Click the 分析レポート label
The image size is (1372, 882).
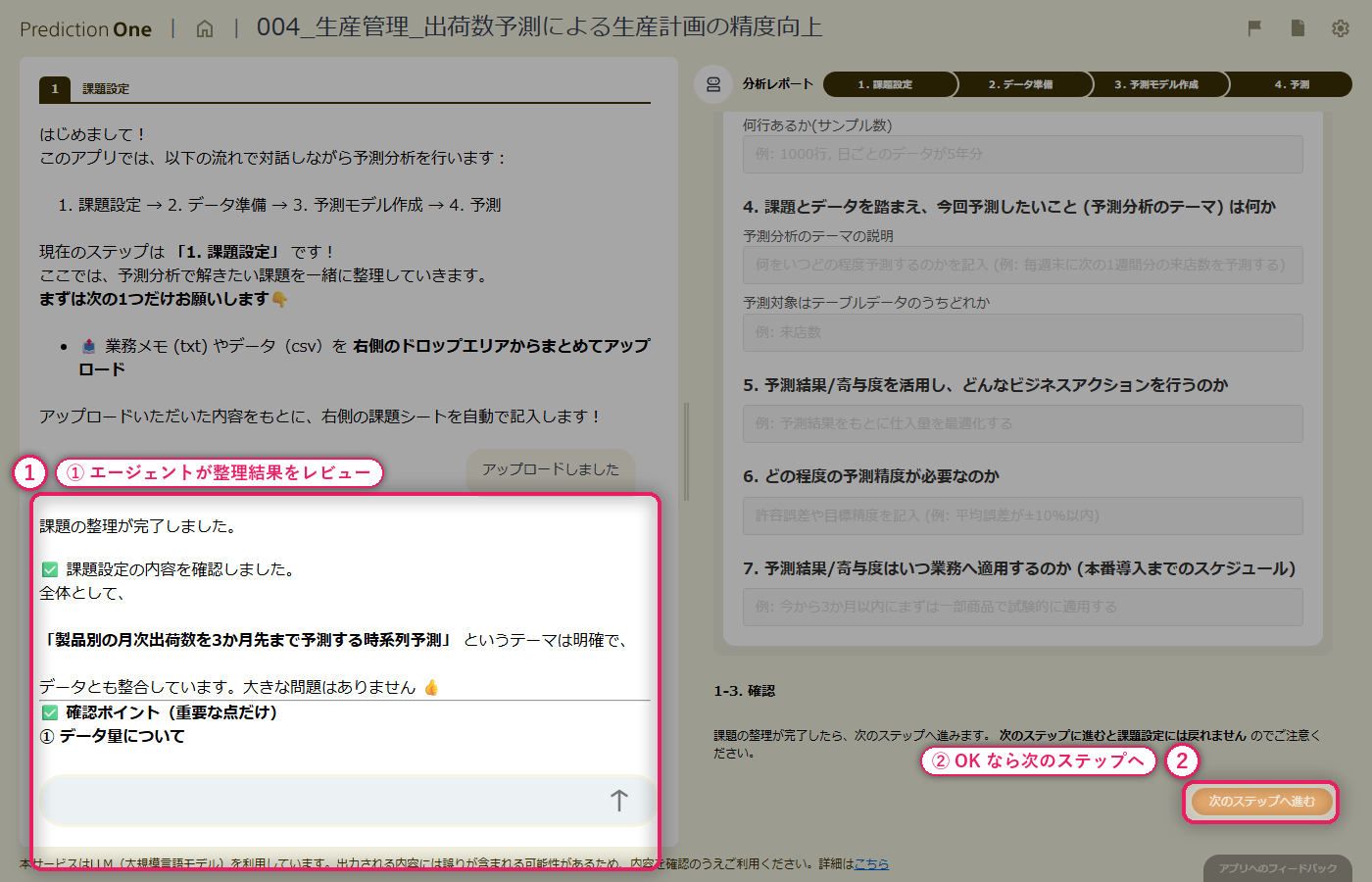[x=778, y=84]
